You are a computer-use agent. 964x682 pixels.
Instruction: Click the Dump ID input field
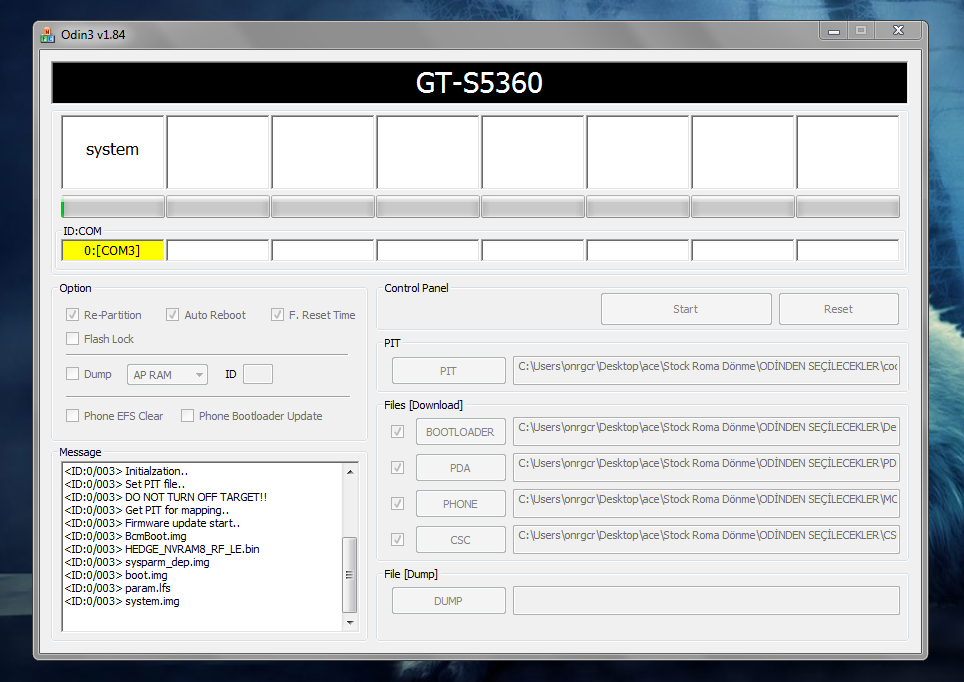[258, 374]
